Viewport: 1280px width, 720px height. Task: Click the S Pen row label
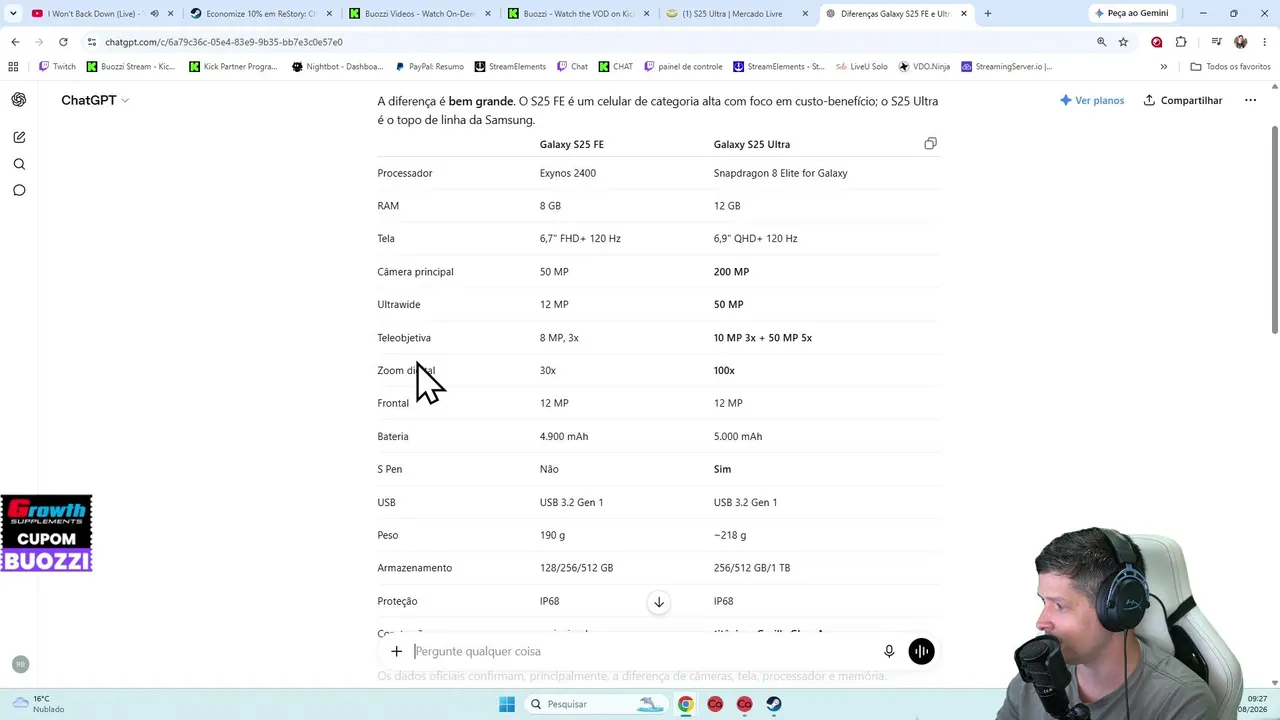click(390, 469)
